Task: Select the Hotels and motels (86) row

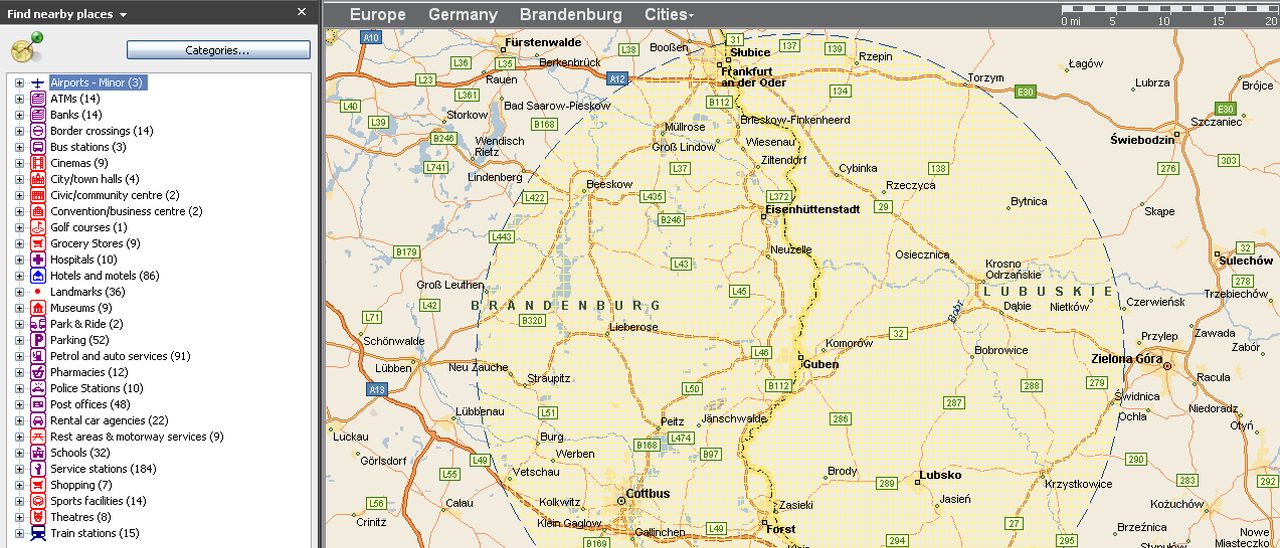Action: pyautogui.click(x=105, y=276)
